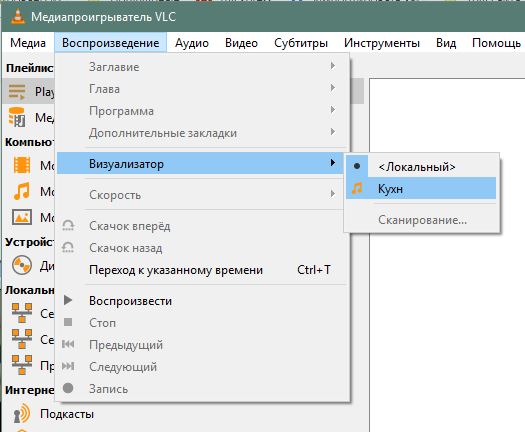
Task: Click the Локальная сеть sidebar heading
Action: click(x=30, y=290)
